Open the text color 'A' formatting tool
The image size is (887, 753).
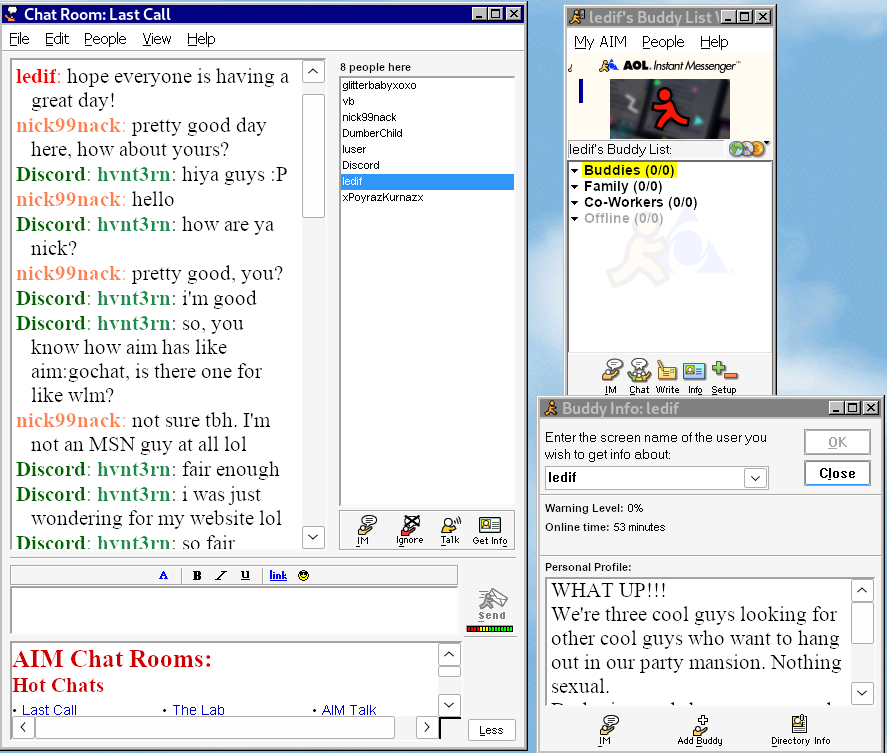pos(163,575)
